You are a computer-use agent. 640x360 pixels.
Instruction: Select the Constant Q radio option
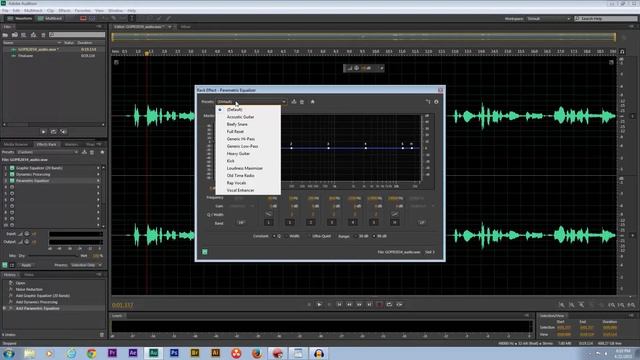point(274,236)
